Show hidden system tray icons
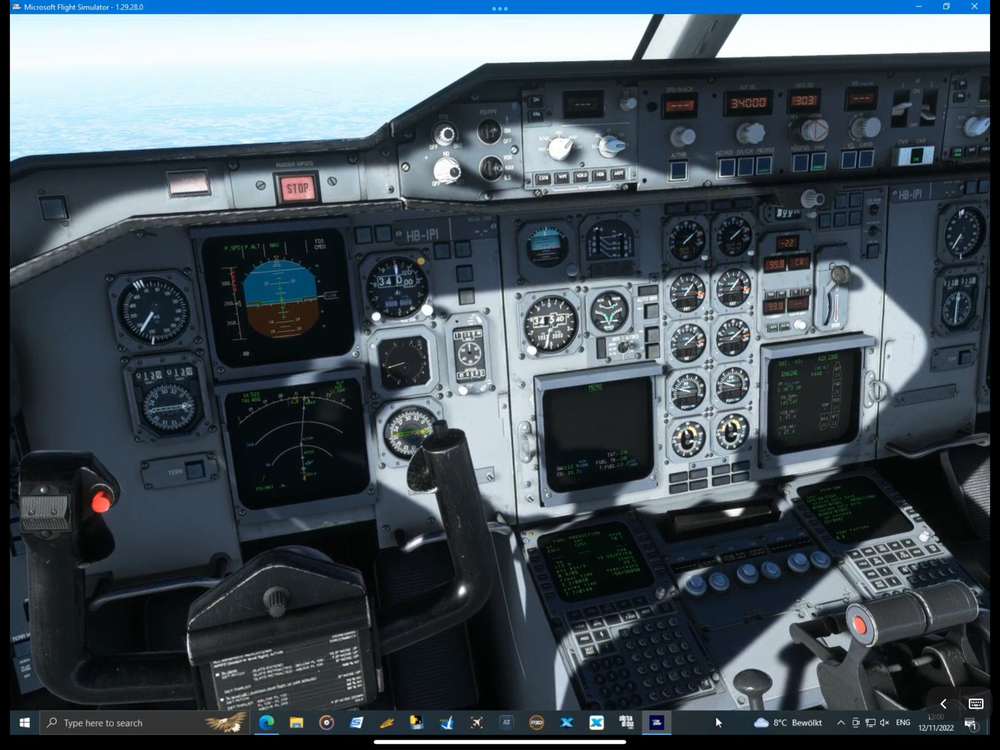Screen dimensions: 1000x750 [x=840, y=722]
